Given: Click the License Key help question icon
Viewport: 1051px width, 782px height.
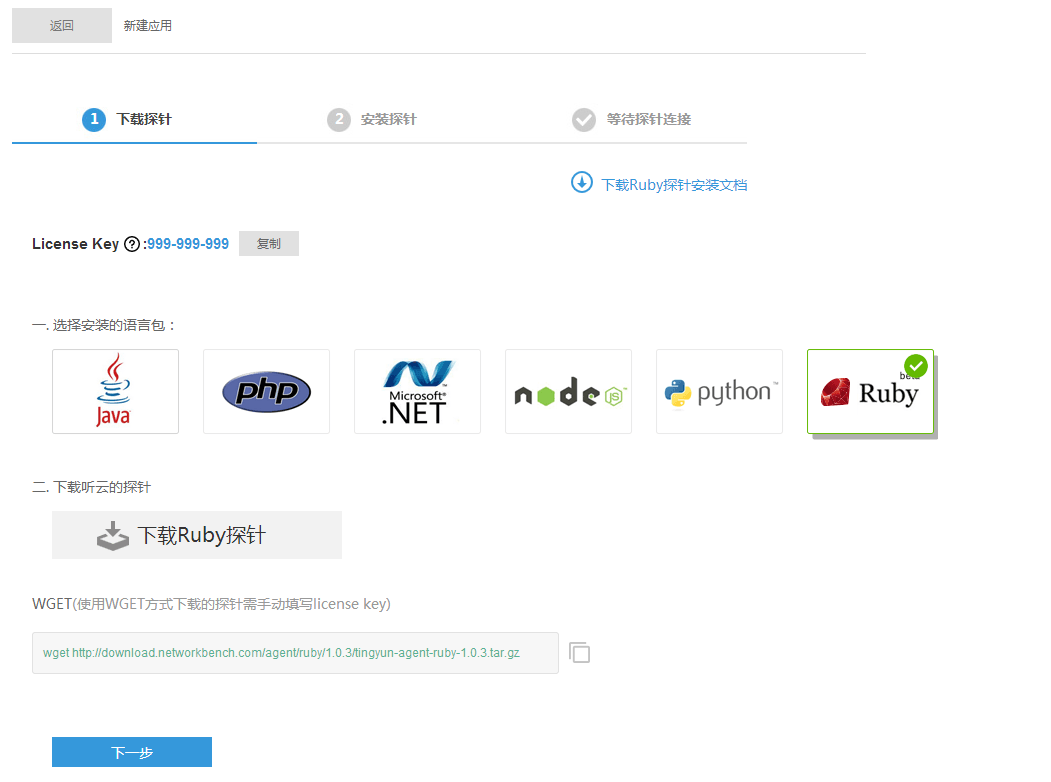Looking at the screenshot, I should 132,244.
